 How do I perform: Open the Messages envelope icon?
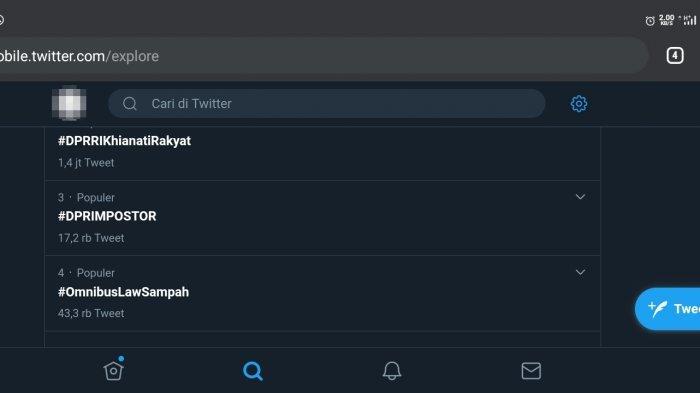click(531, 371)
